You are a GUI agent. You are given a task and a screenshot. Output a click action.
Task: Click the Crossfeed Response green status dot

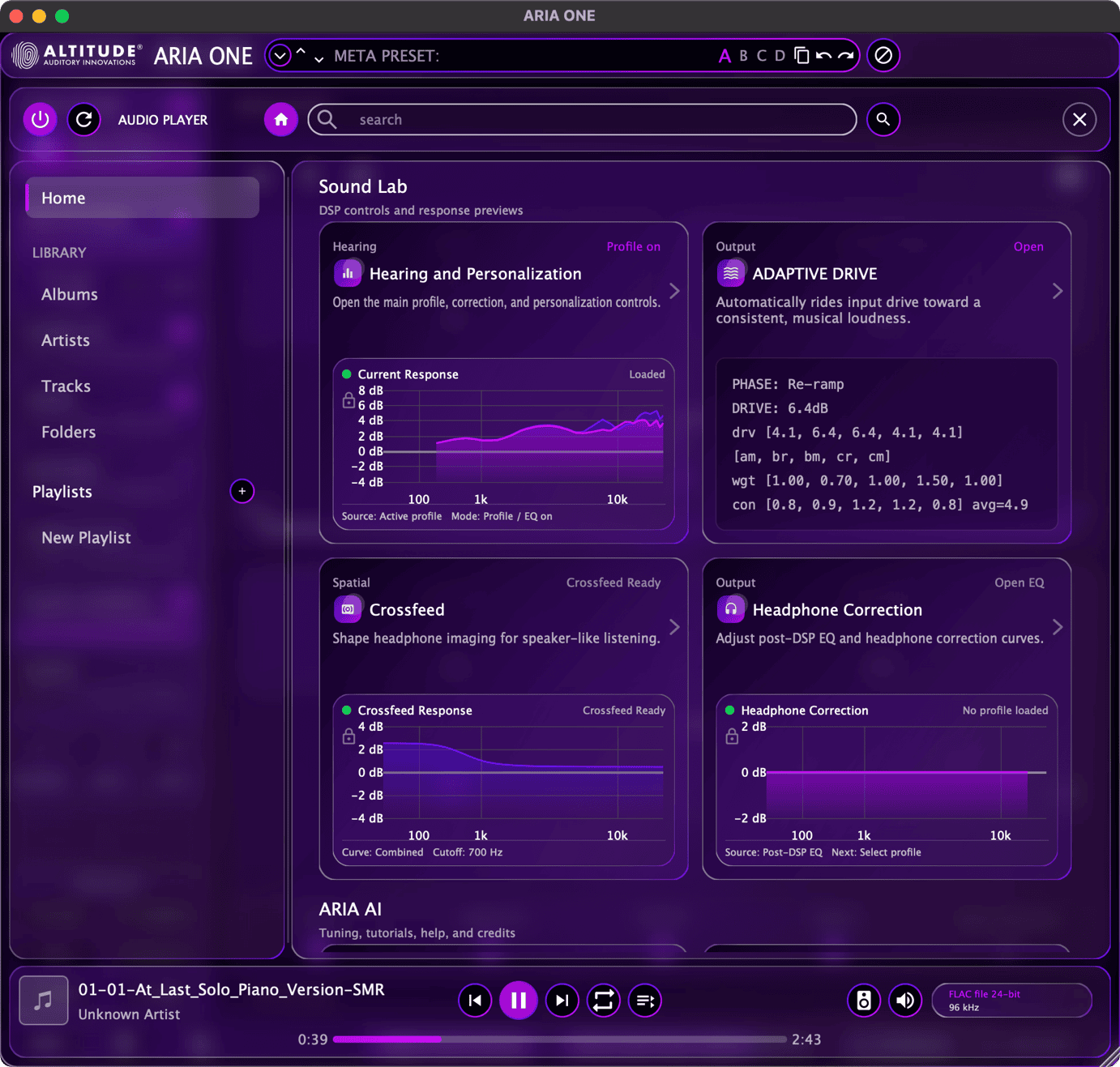coord(347,711)
